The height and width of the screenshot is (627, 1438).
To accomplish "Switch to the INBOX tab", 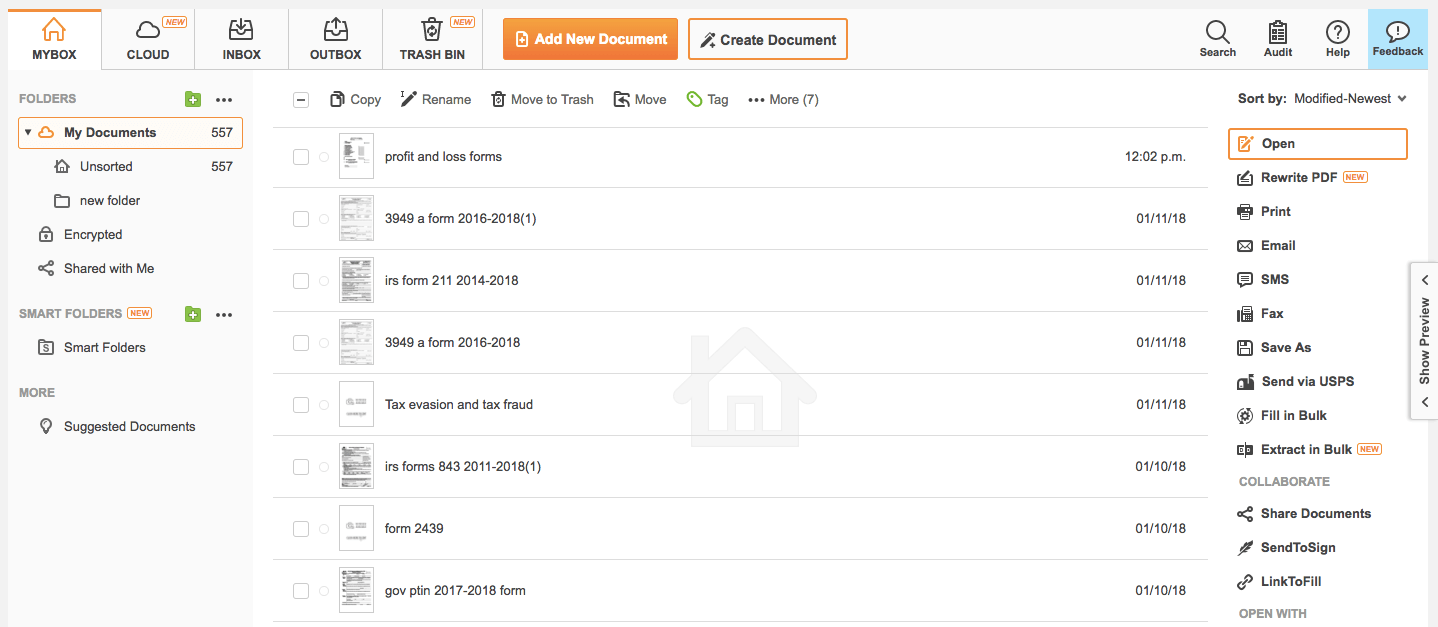I will 241,40.
